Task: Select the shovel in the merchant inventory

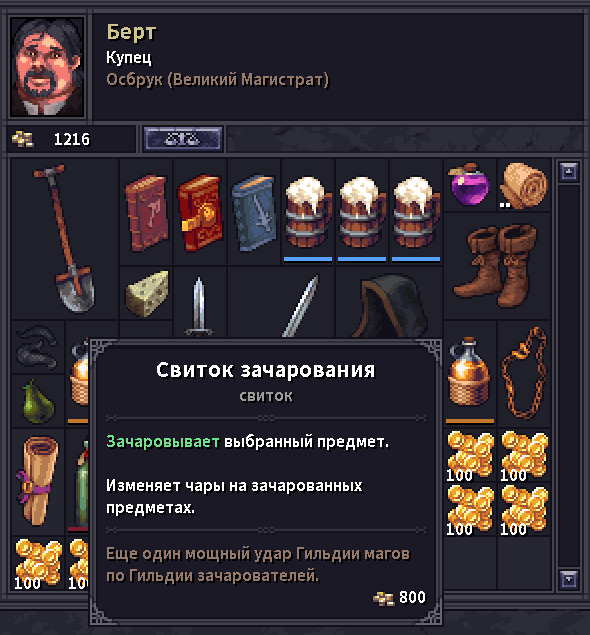Action: 65,239
